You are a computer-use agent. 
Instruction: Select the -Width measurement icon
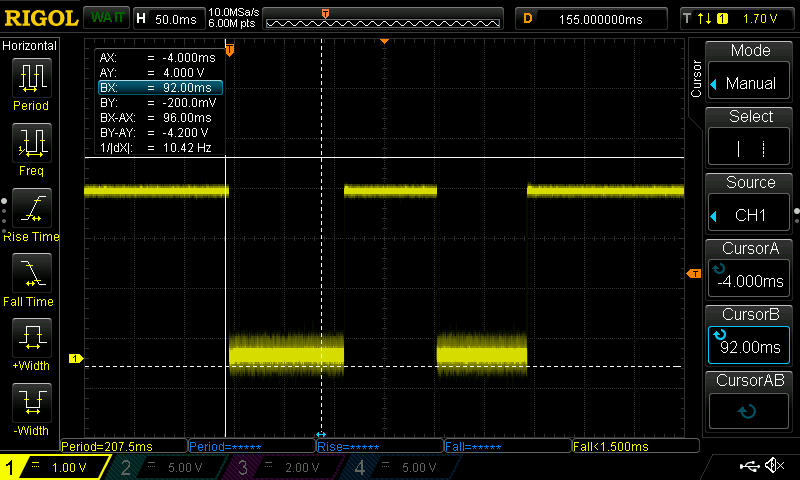pyautogui.click(x=31, y=410)
